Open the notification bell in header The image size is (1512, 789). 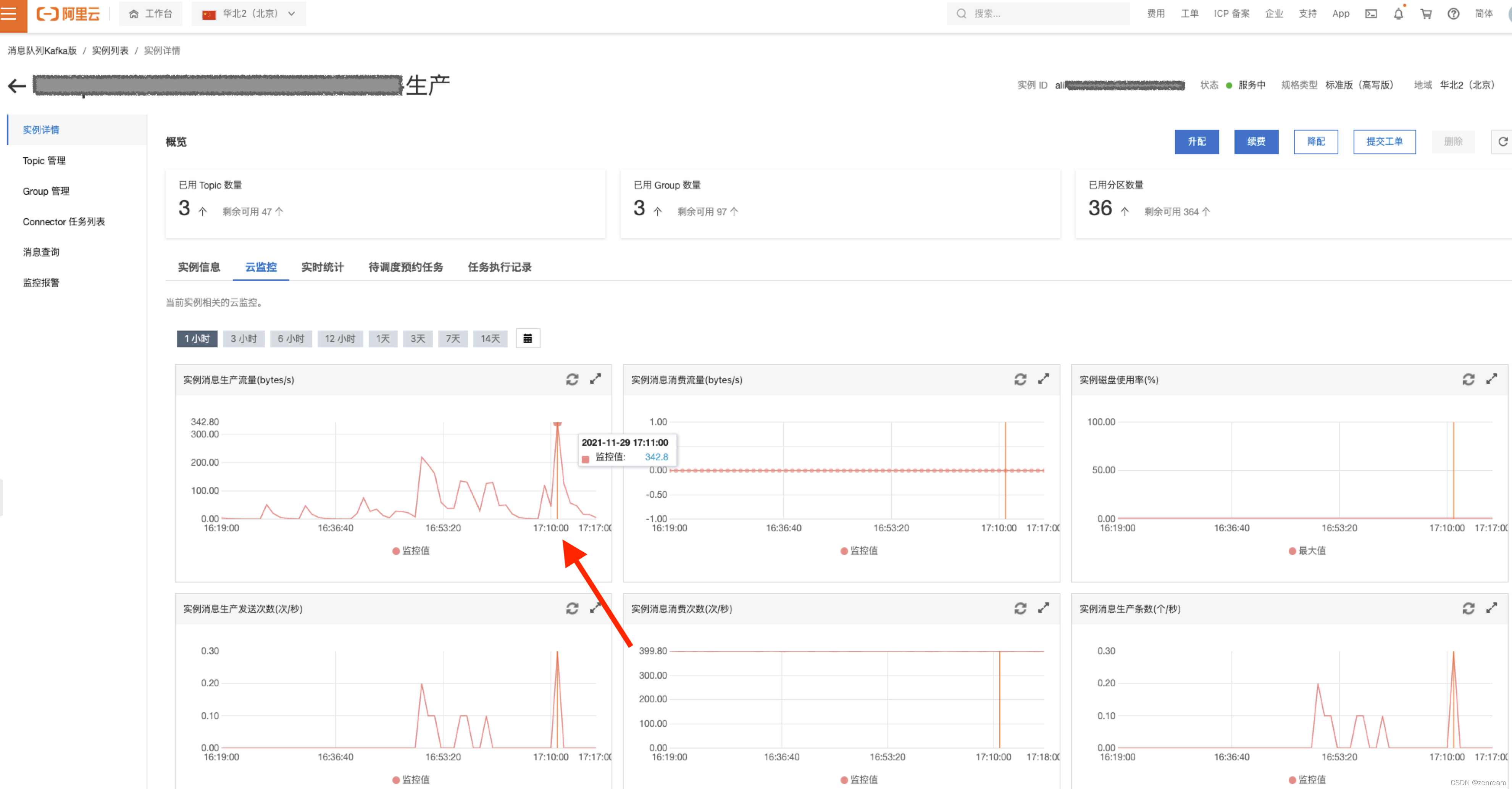coord(1398,13)
